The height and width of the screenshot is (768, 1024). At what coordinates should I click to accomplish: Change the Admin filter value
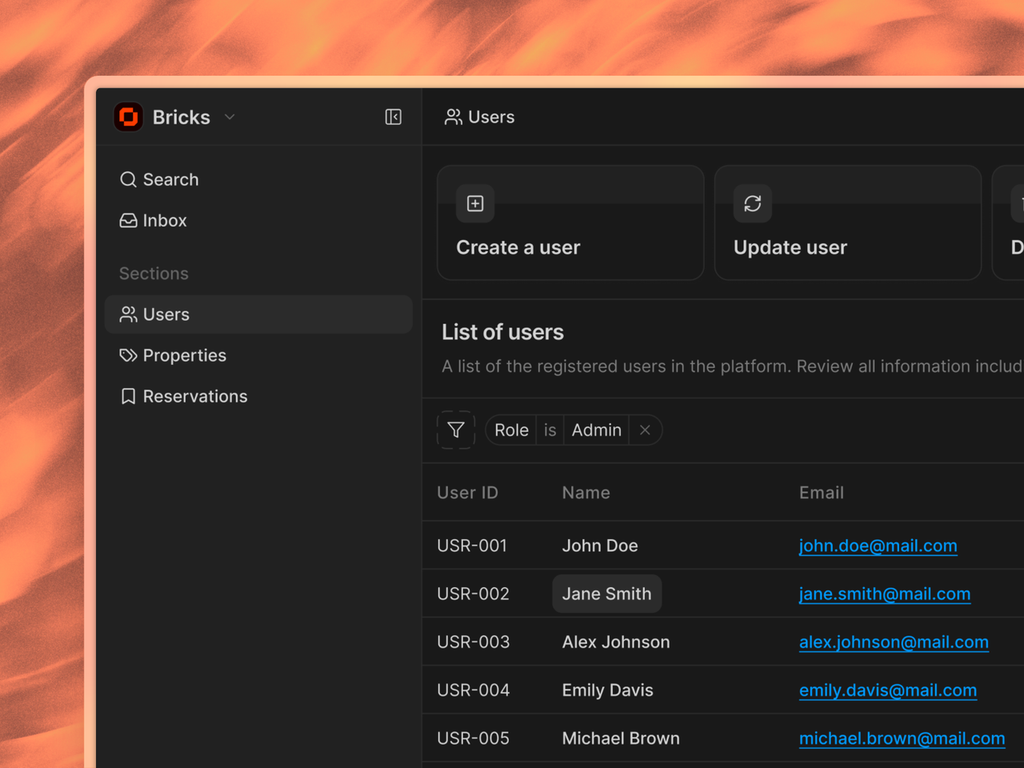[x=596, y=430]
